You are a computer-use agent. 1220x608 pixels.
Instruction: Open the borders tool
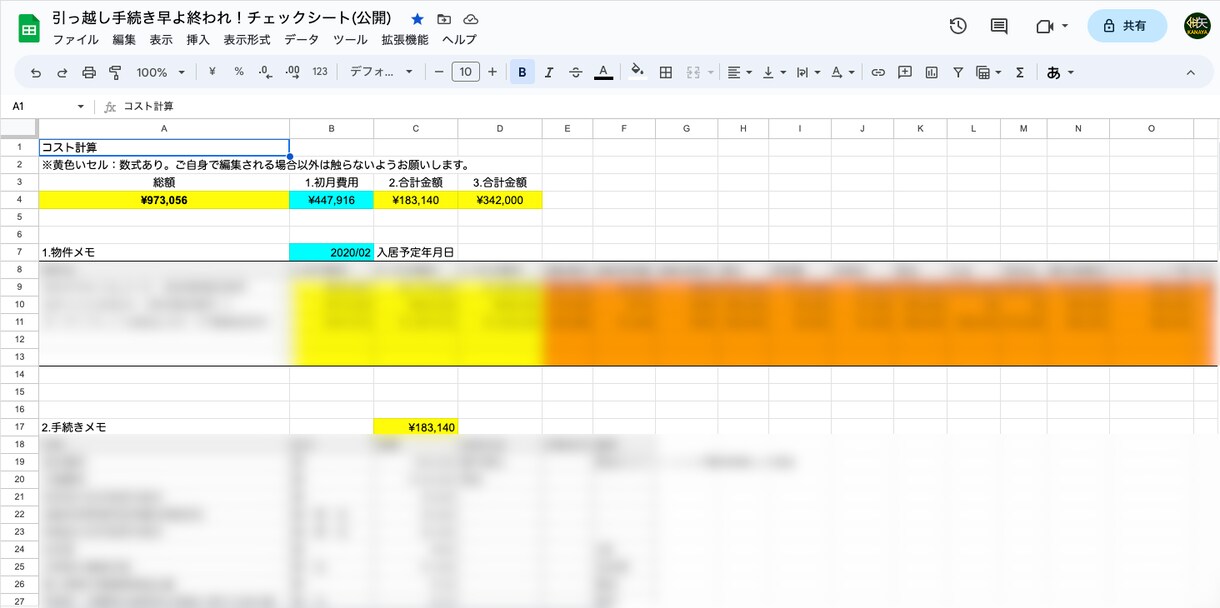pyautogui.click(x=666, y=72)
